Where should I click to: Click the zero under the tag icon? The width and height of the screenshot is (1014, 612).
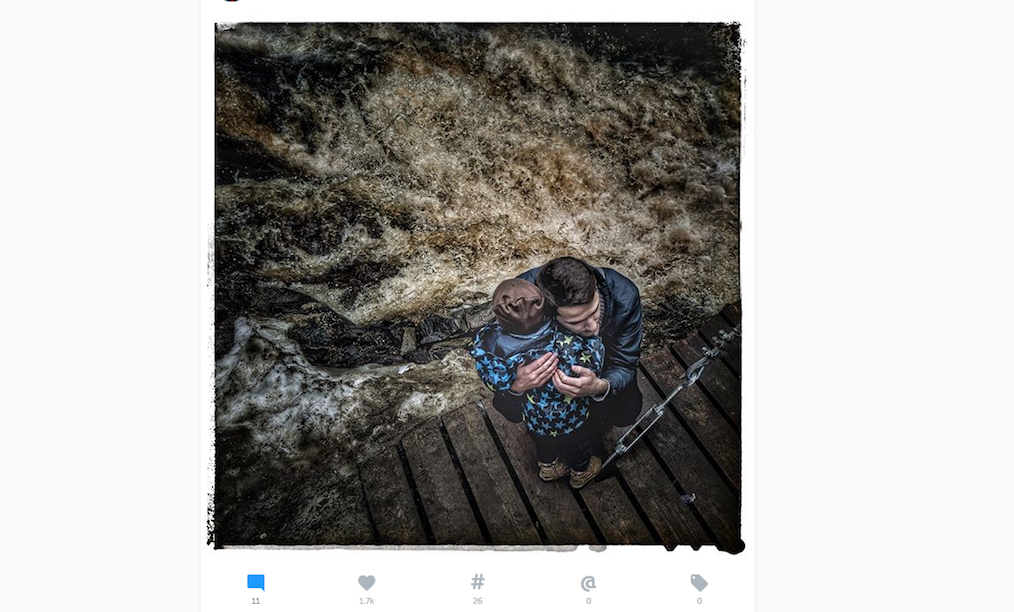coord(699,601)
